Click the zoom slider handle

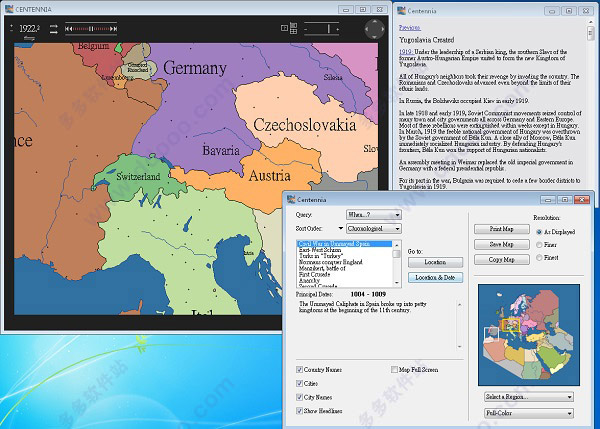[328, 29]
